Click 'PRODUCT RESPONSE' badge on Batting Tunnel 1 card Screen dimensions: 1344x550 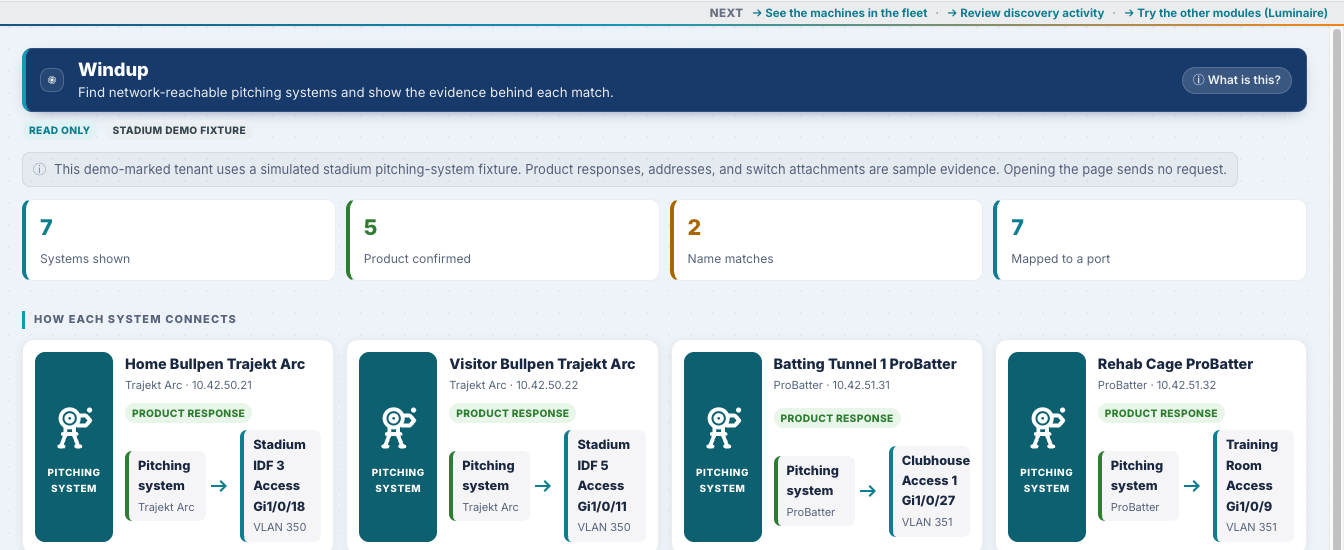[x=837, y=418]
